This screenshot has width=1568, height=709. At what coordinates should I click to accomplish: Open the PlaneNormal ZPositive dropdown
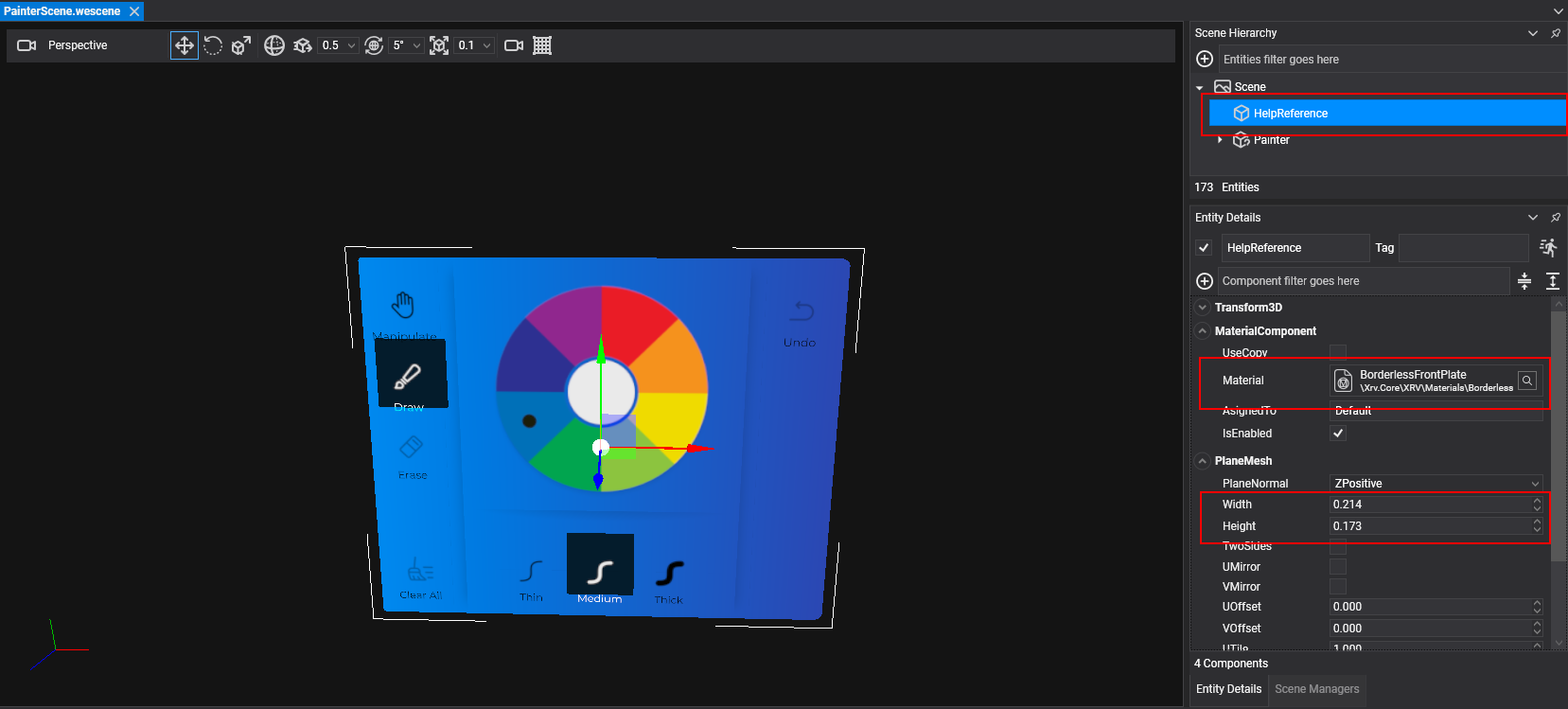[1436, 484]
